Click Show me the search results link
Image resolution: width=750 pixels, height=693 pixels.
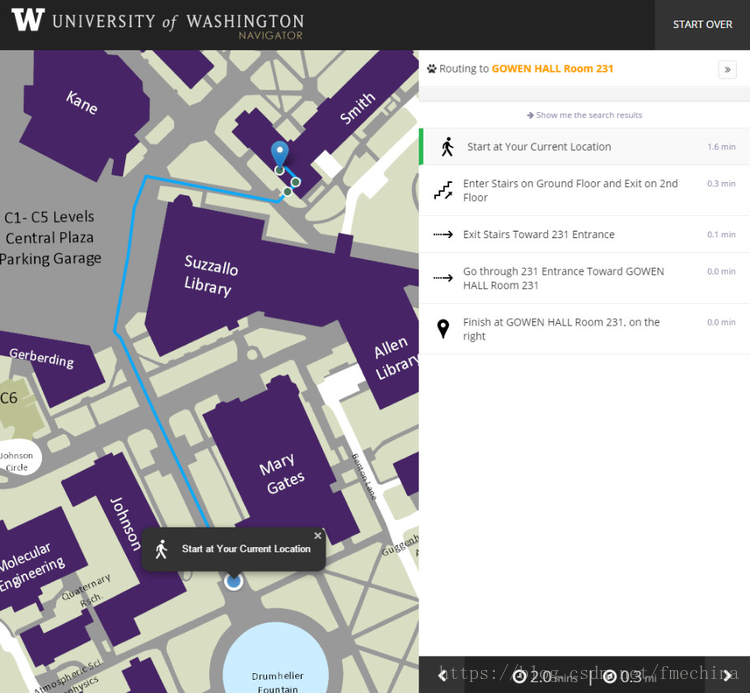pyautogui.click(x=585, y=115)
